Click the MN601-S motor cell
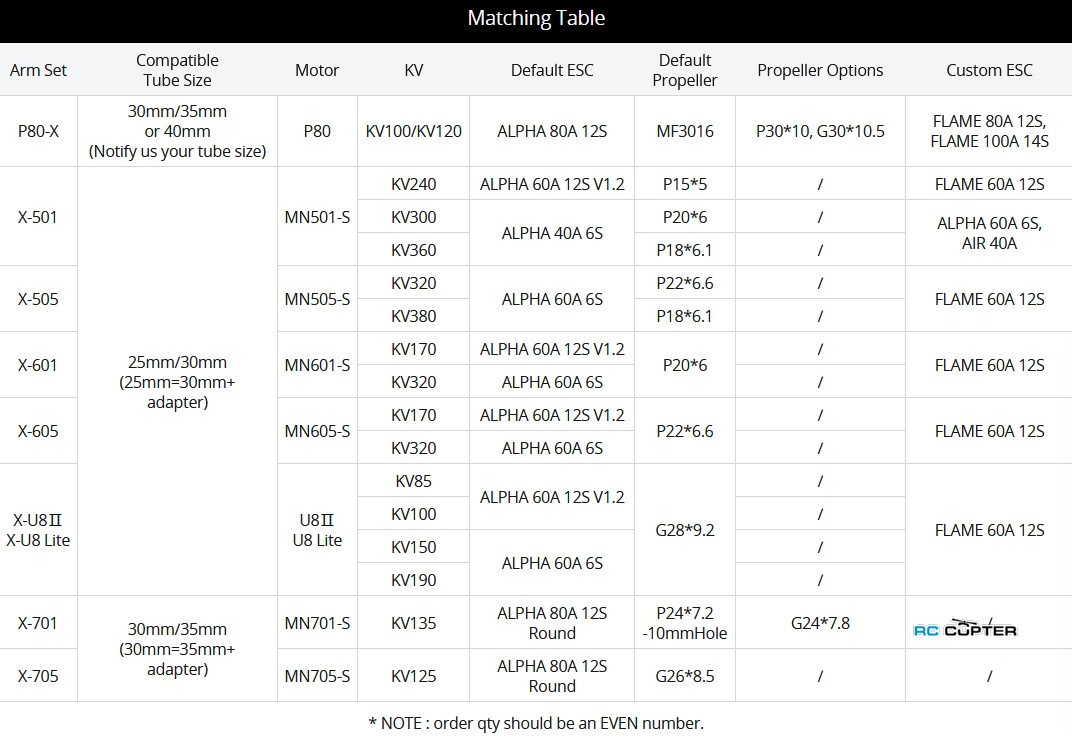Viewport: 1072px width, 738px height. click(x=317, y=365)
